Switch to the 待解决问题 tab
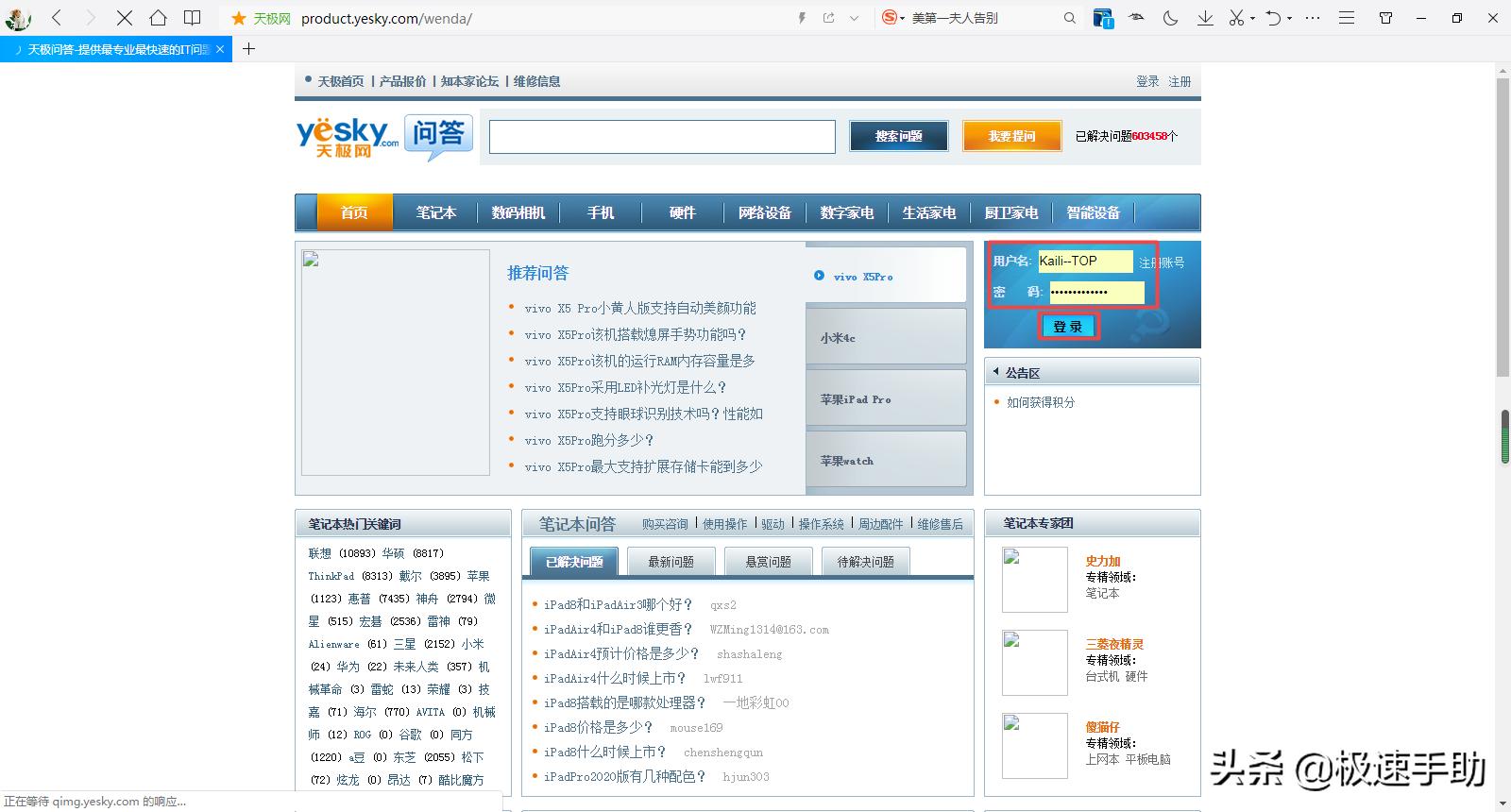 865,562
